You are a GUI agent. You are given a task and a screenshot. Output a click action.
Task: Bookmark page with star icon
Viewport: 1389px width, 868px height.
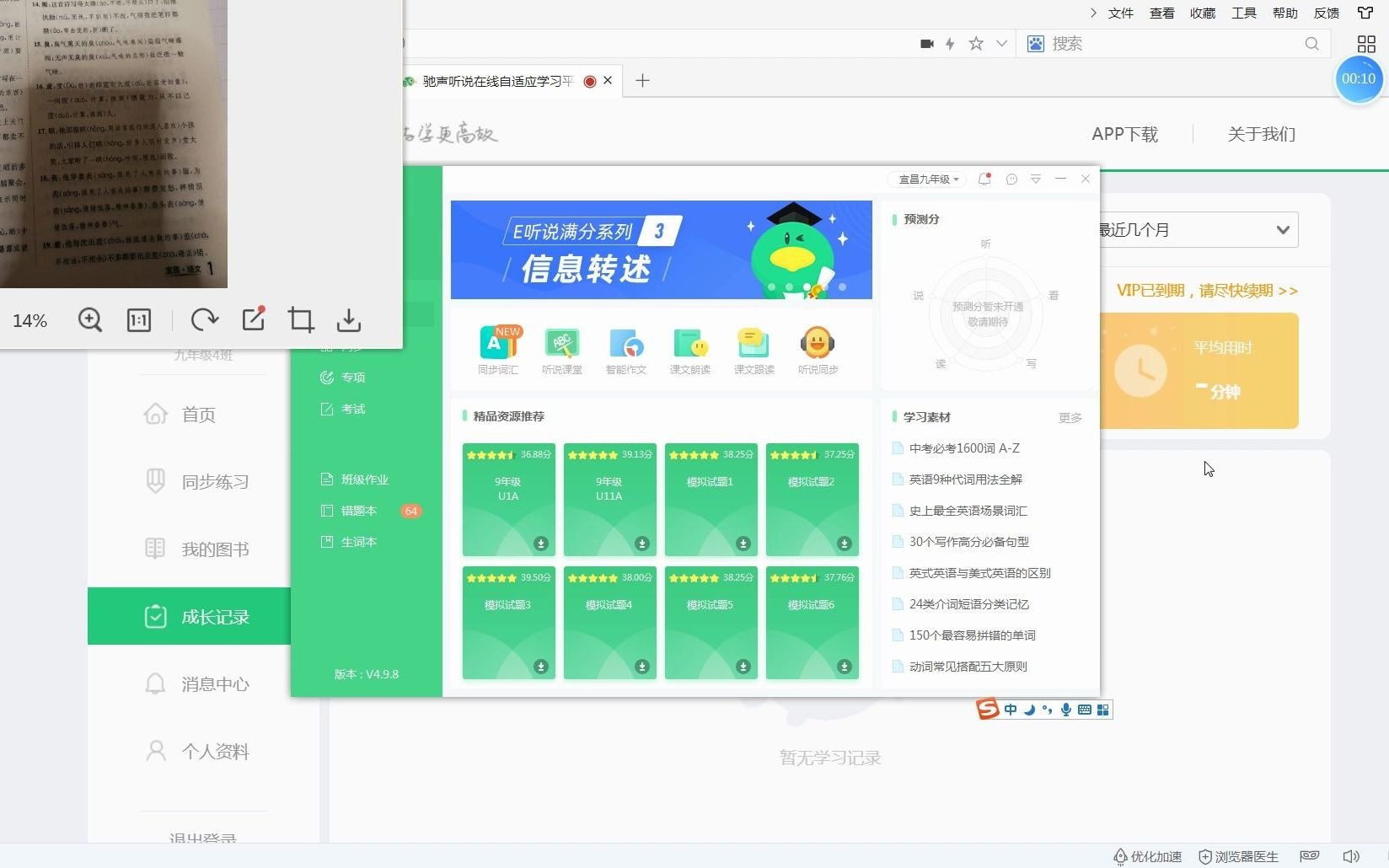(976, 44)
